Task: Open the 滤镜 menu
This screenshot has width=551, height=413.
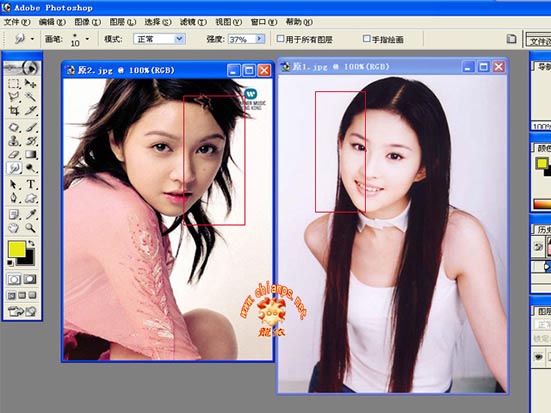Action: coord(193,22)
